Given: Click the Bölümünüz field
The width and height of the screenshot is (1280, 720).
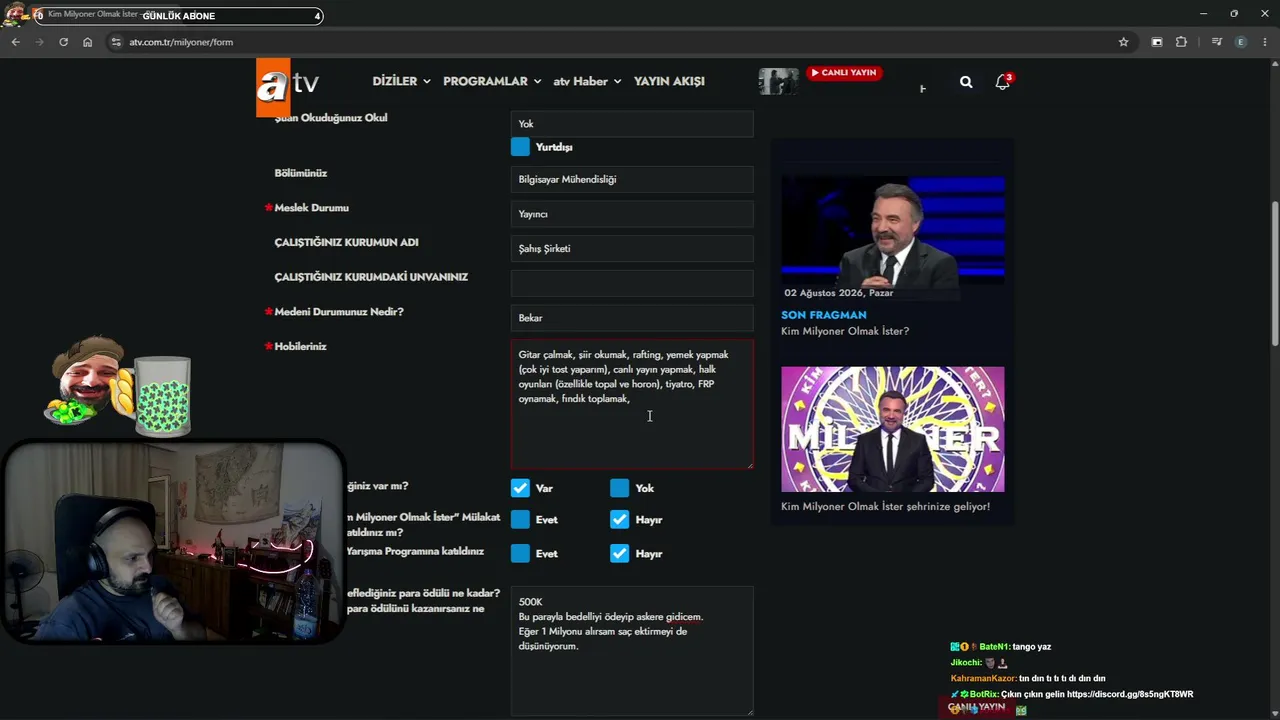Looking at the screenshot, I should [632, 180].
